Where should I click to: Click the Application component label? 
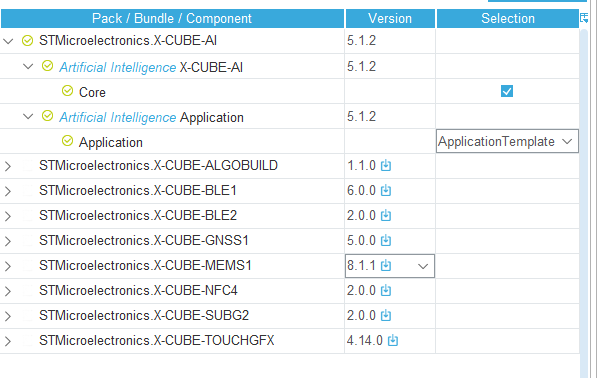pyautogui.click(x=110, y=142)
